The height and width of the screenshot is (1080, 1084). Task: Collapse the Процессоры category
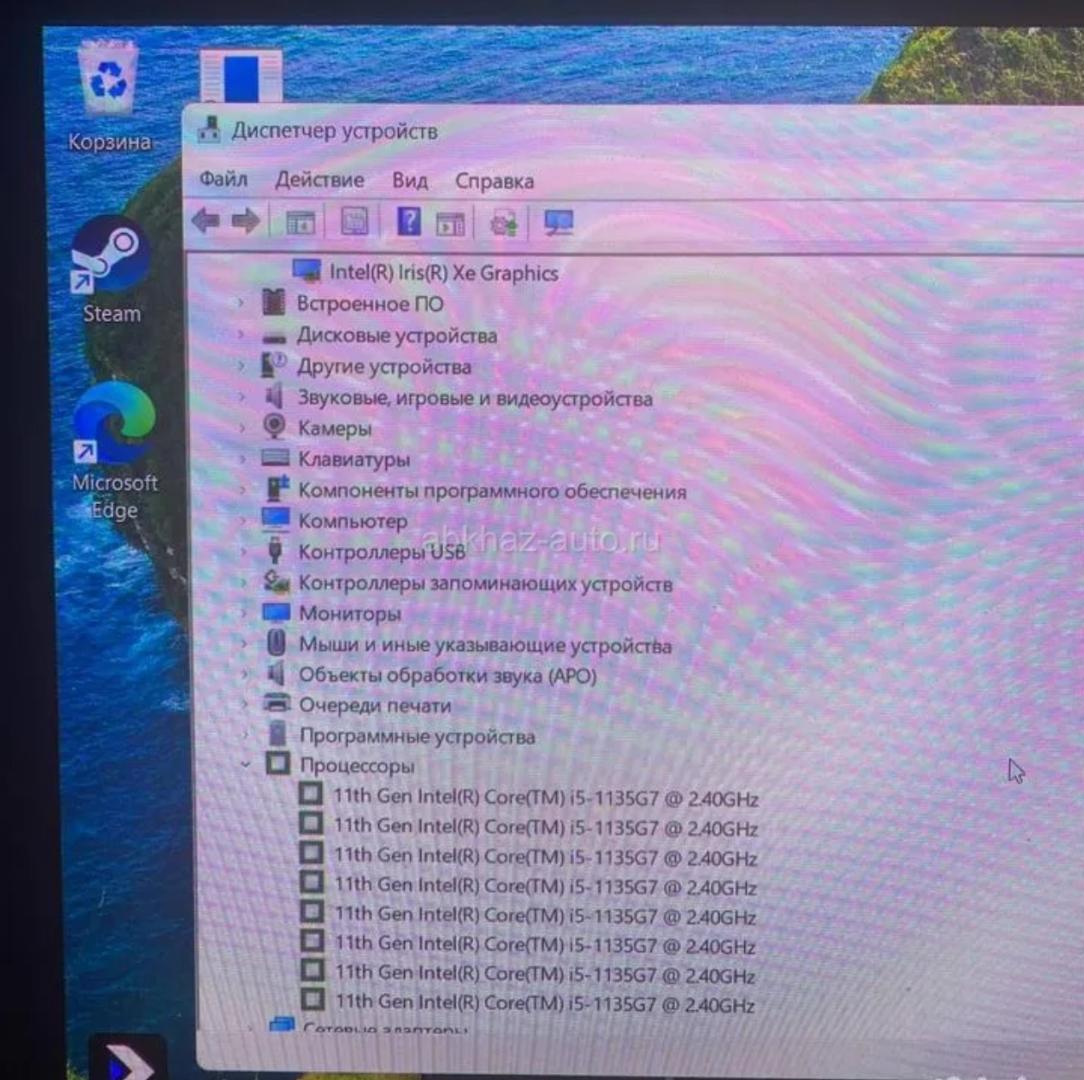(245, 766)
